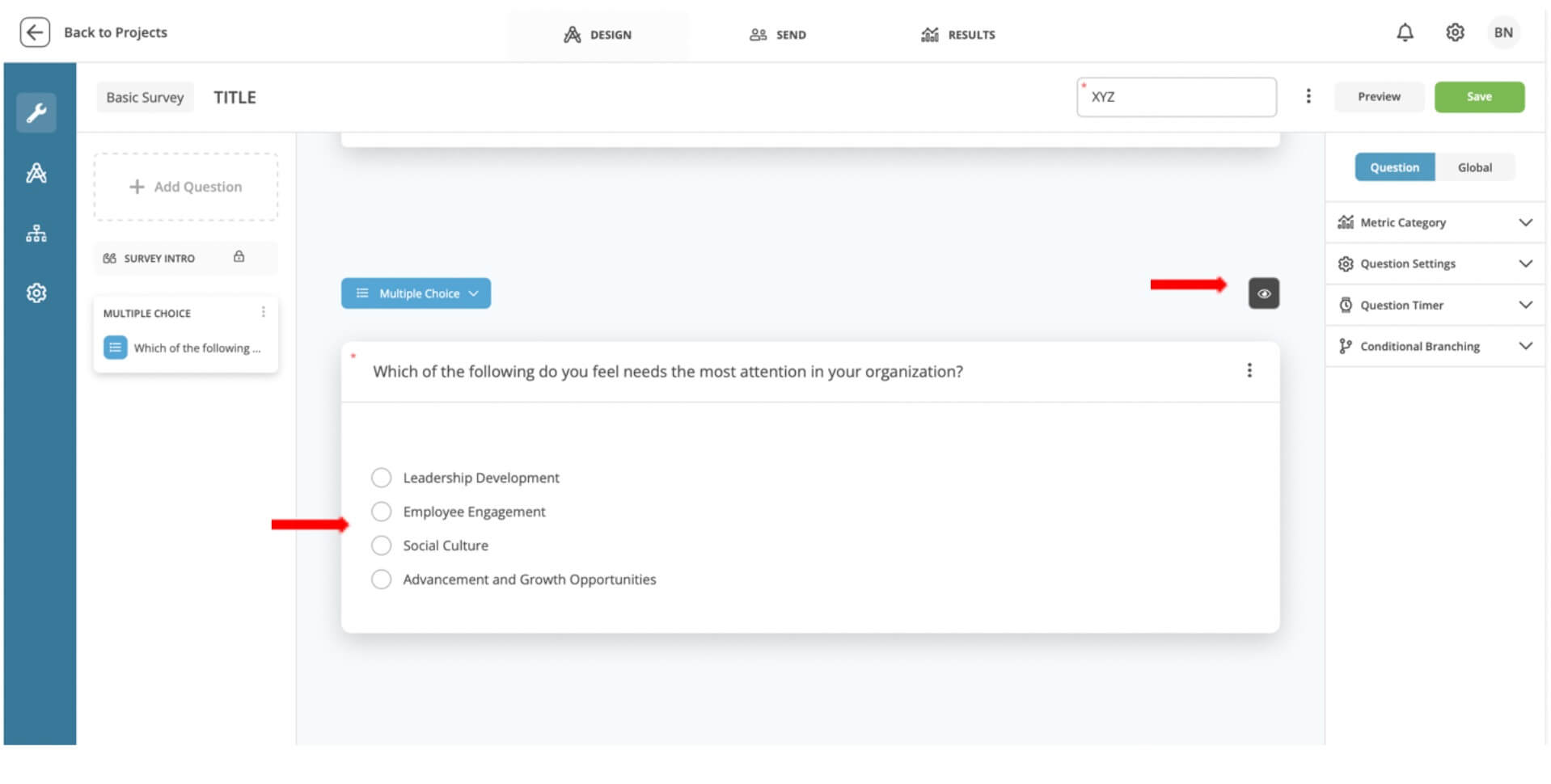
Task: Click the Basic Survey label
Action: point(145,97)
